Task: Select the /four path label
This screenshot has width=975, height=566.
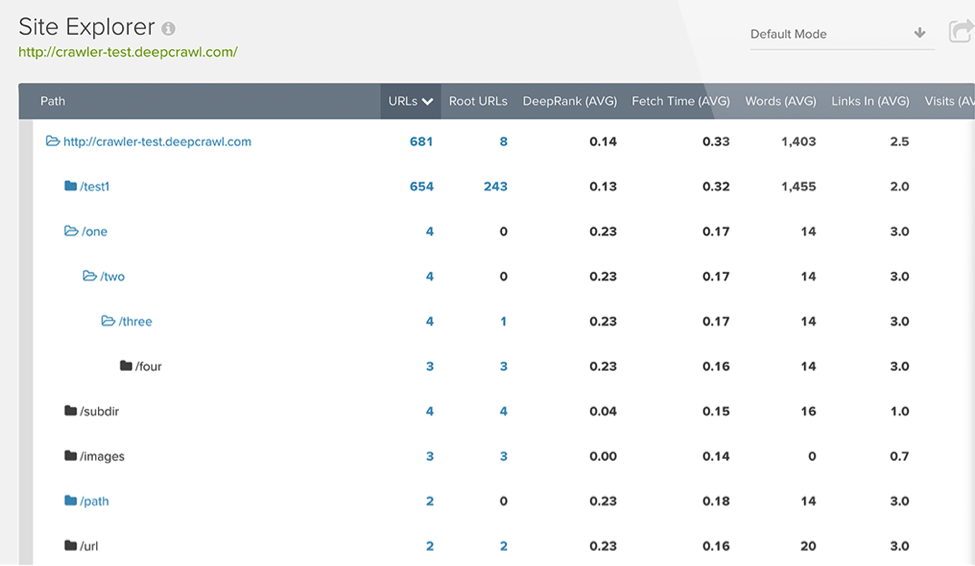Action: 149,366
